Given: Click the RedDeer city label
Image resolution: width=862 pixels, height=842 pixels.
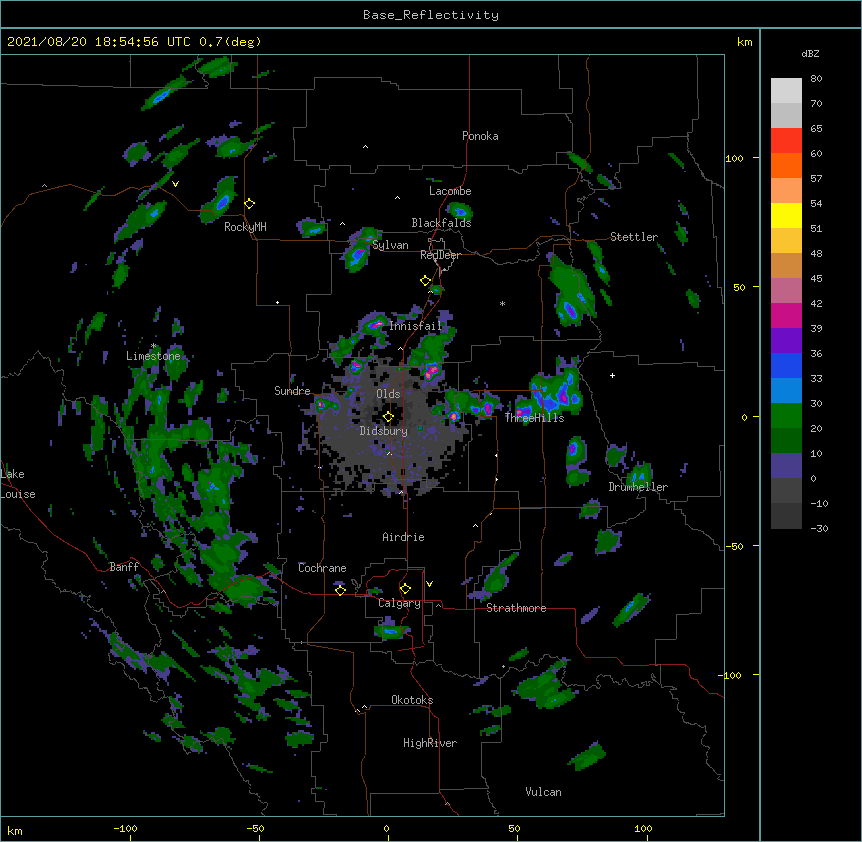Looking at the screenshot, I should 440,255.
